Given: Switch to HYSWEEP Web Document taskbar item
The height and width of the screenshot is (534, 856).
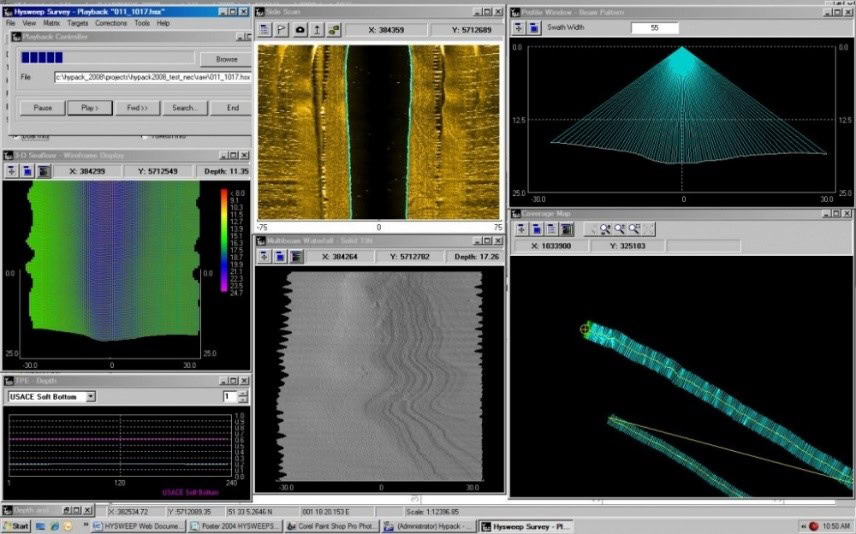Looking at the screenshot, I should click(x=139, y=526).
